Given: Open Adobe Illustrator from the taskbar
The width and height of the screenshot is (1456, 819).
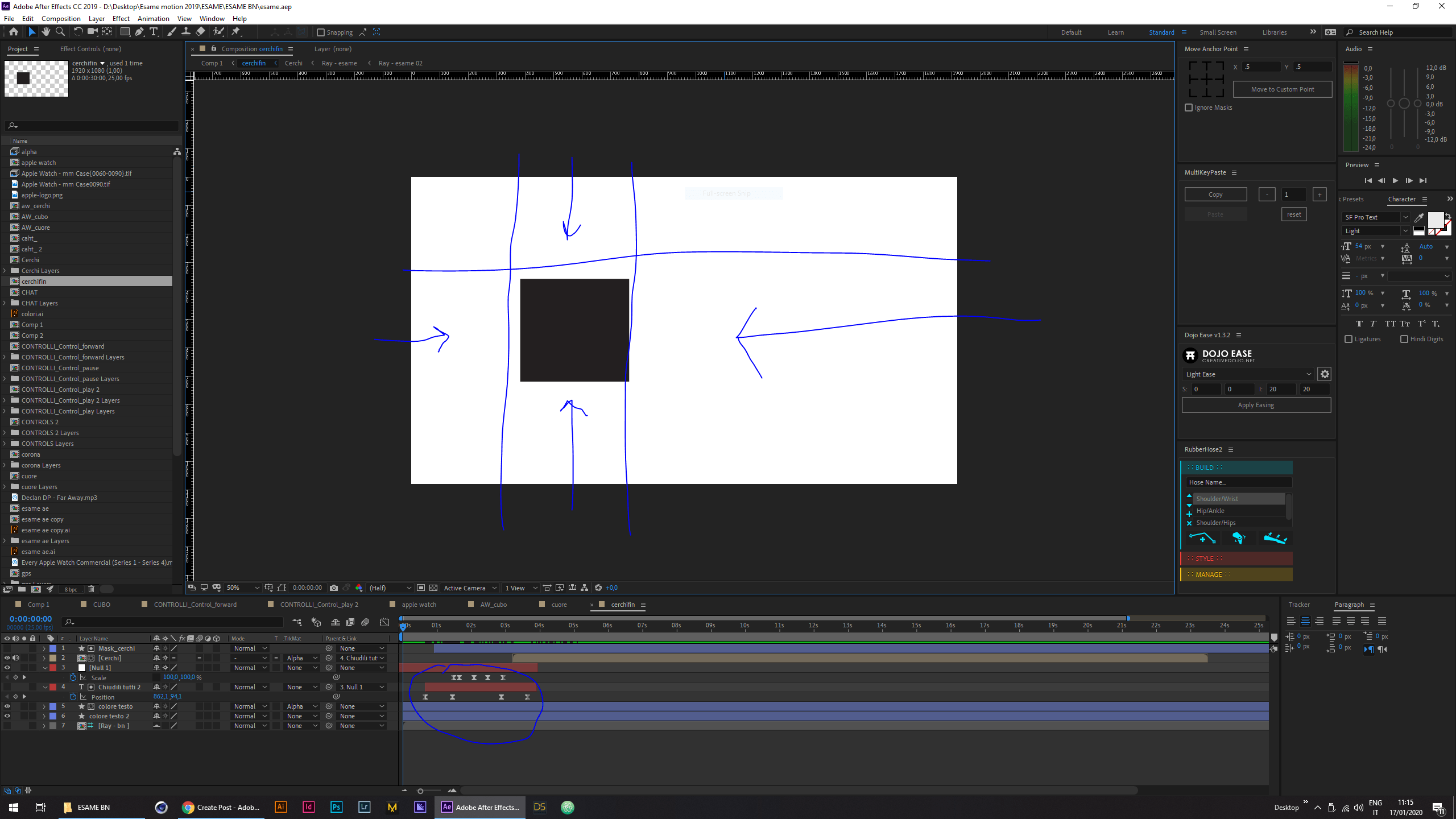Looking at the screenshot, I should point(280,807).
